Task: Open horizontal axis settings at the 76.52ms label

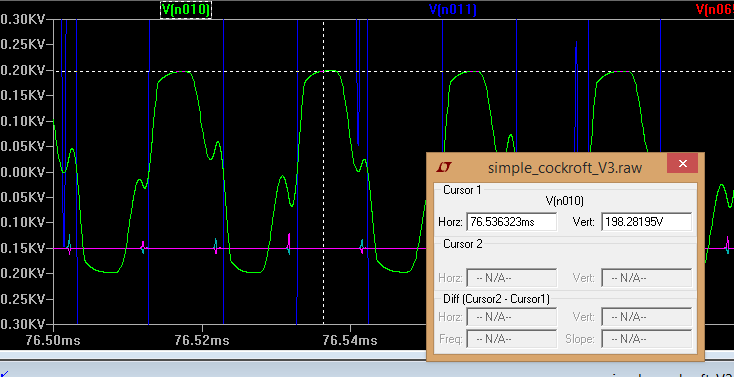Action: tap(202, 340)
